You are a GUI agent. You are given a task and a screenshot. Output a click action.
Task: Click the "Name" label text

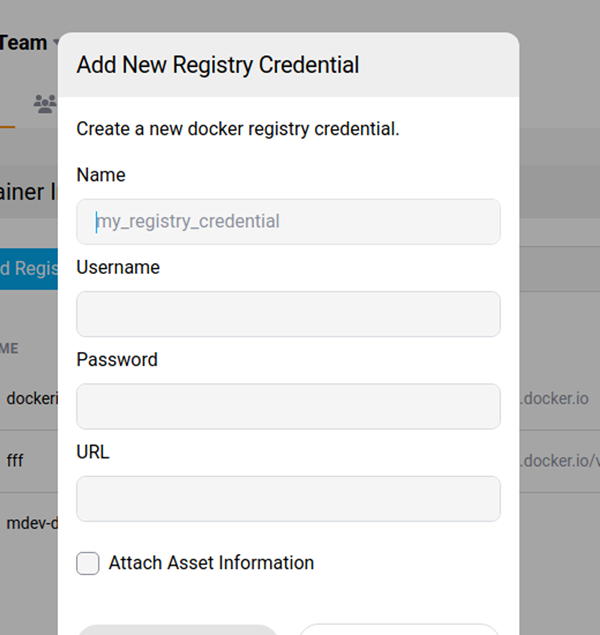[x=101, y=175]
